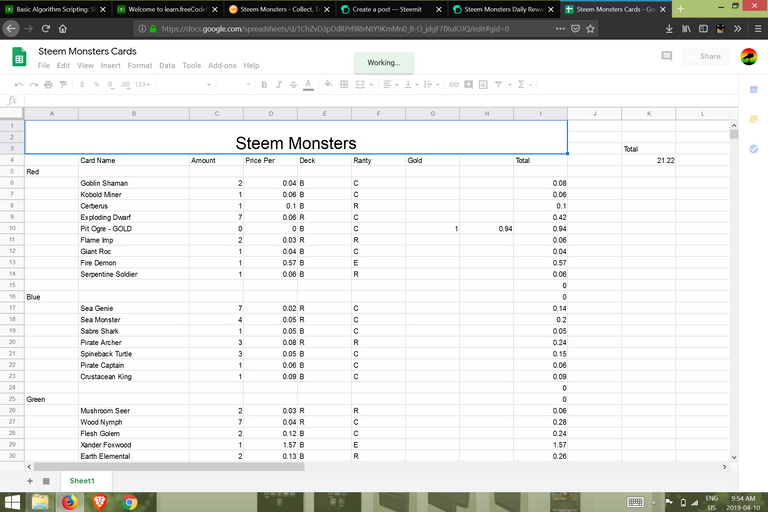
Task: Open the fill color picker
Action: coord(329,85)
